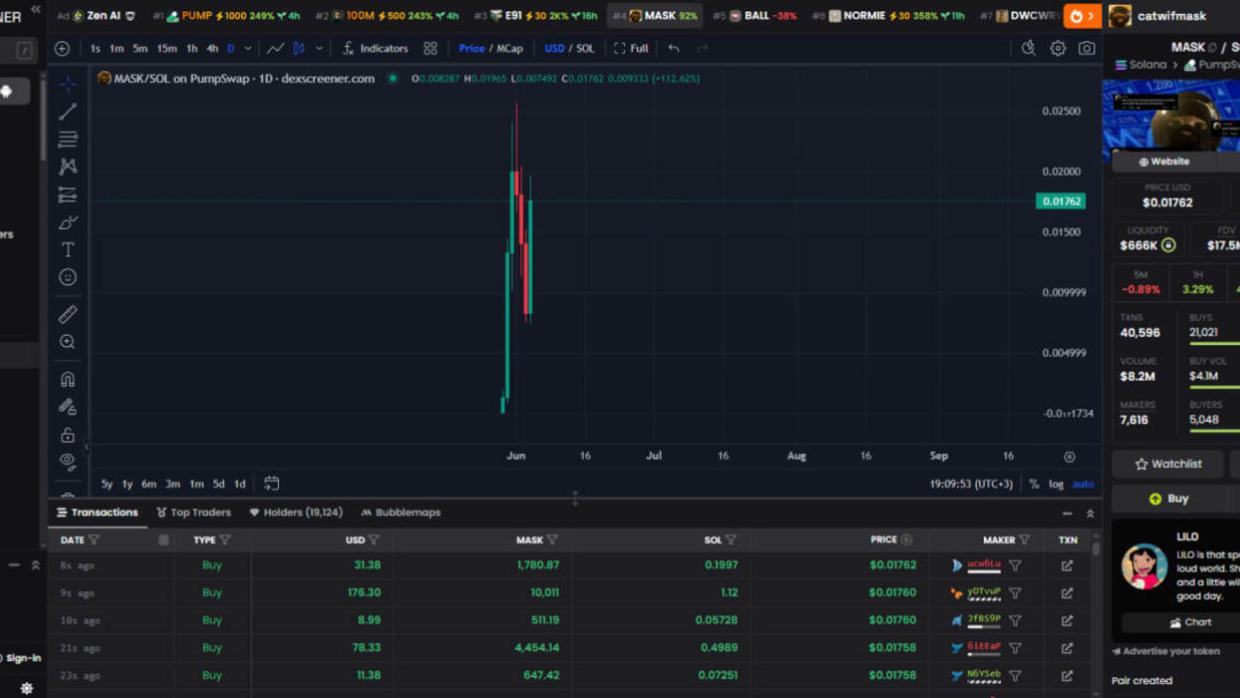The image size is (1240, 698).
Task: Open the chart layout grid icon
Action: point(430,48)
